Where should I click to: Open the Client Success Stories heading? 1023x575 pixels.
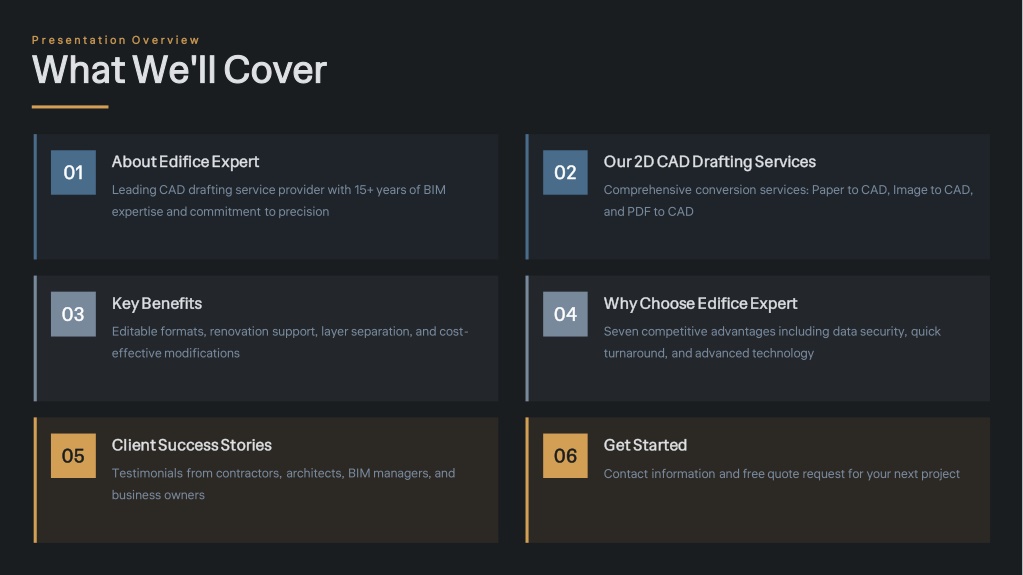coord(191,446)
